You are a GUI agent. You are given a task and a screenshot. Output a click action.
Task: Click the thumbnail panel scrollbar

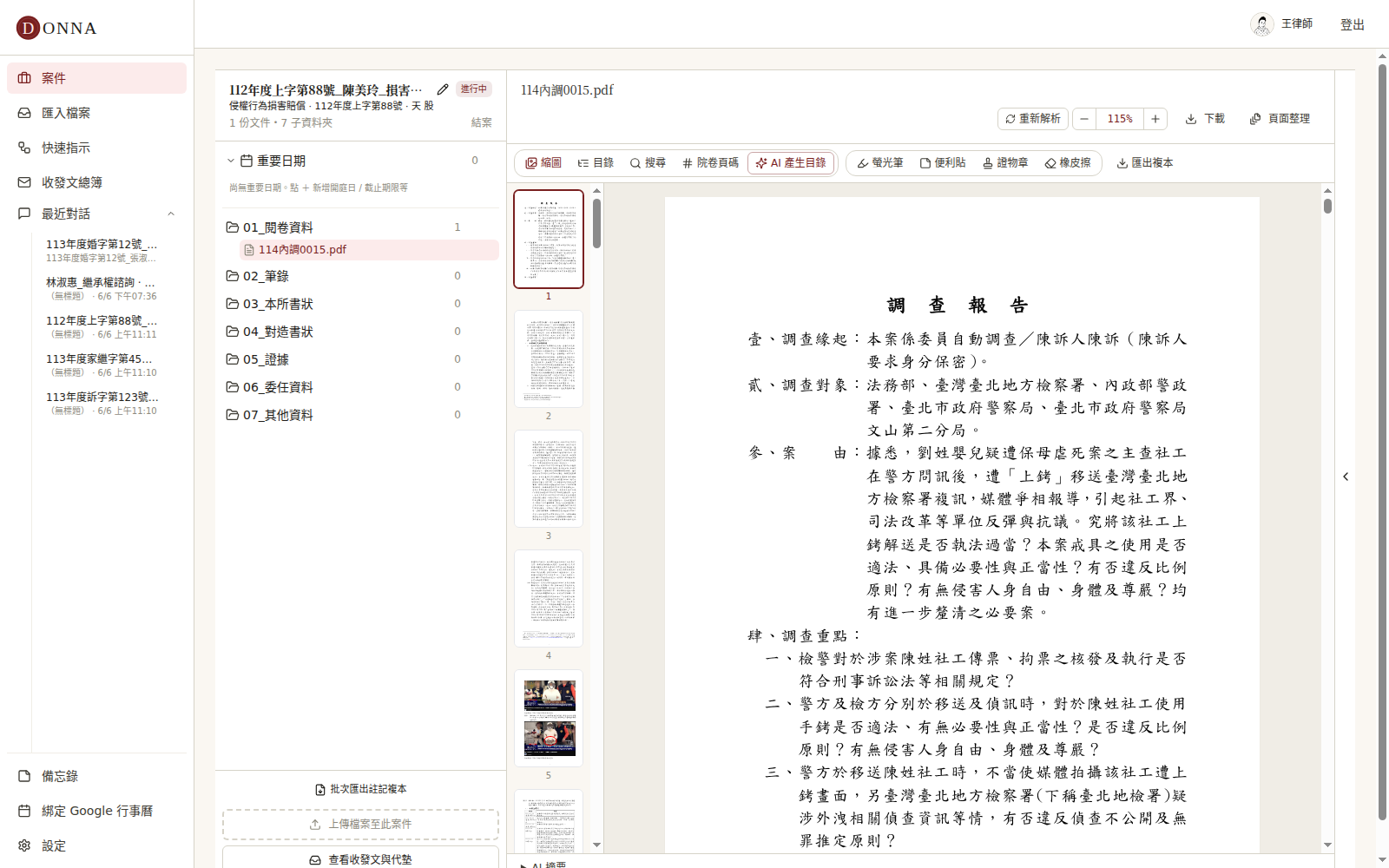point(597,224)
